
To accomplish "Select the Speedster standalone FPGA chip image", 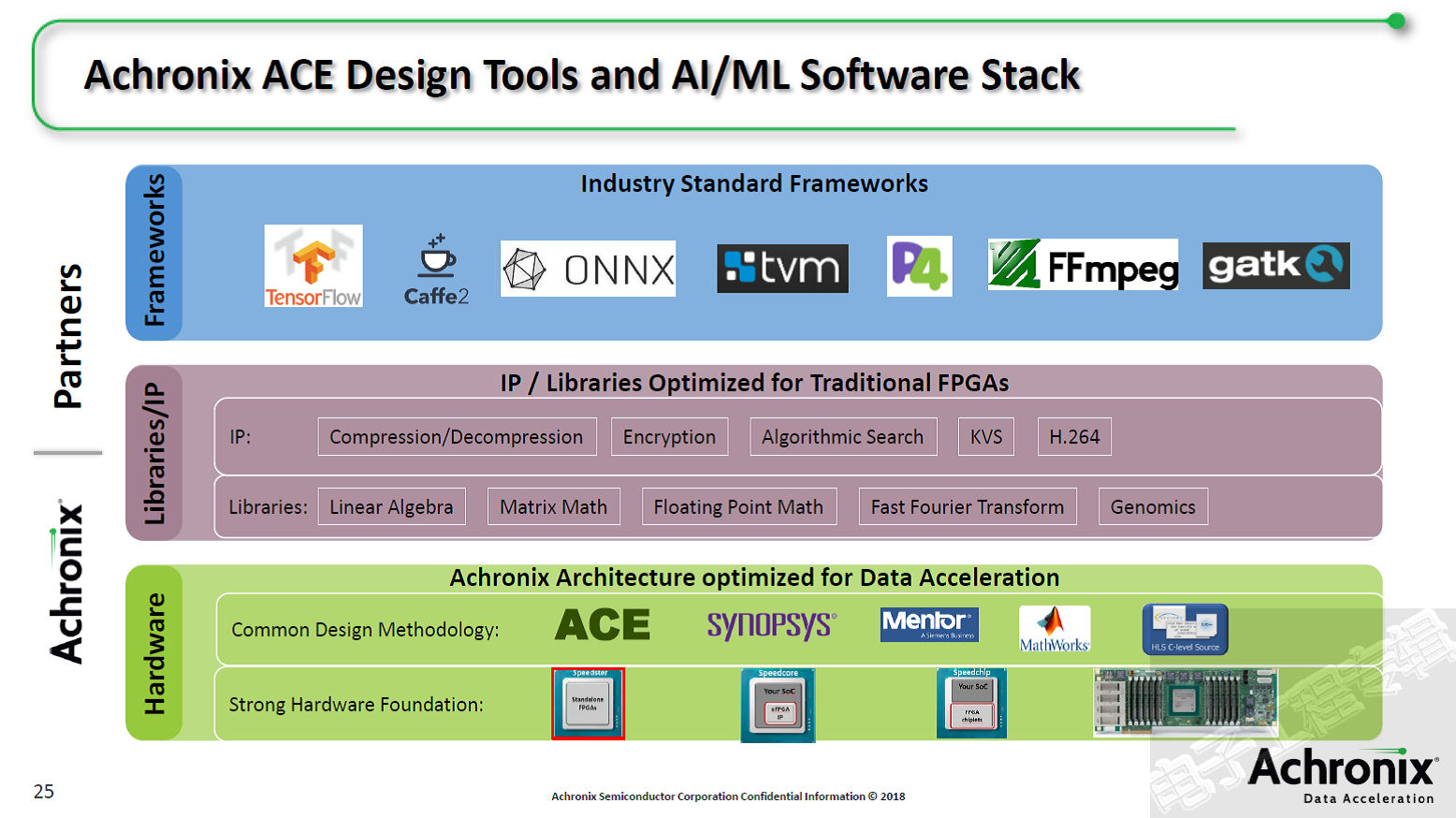I will click(x=588, y=704).
